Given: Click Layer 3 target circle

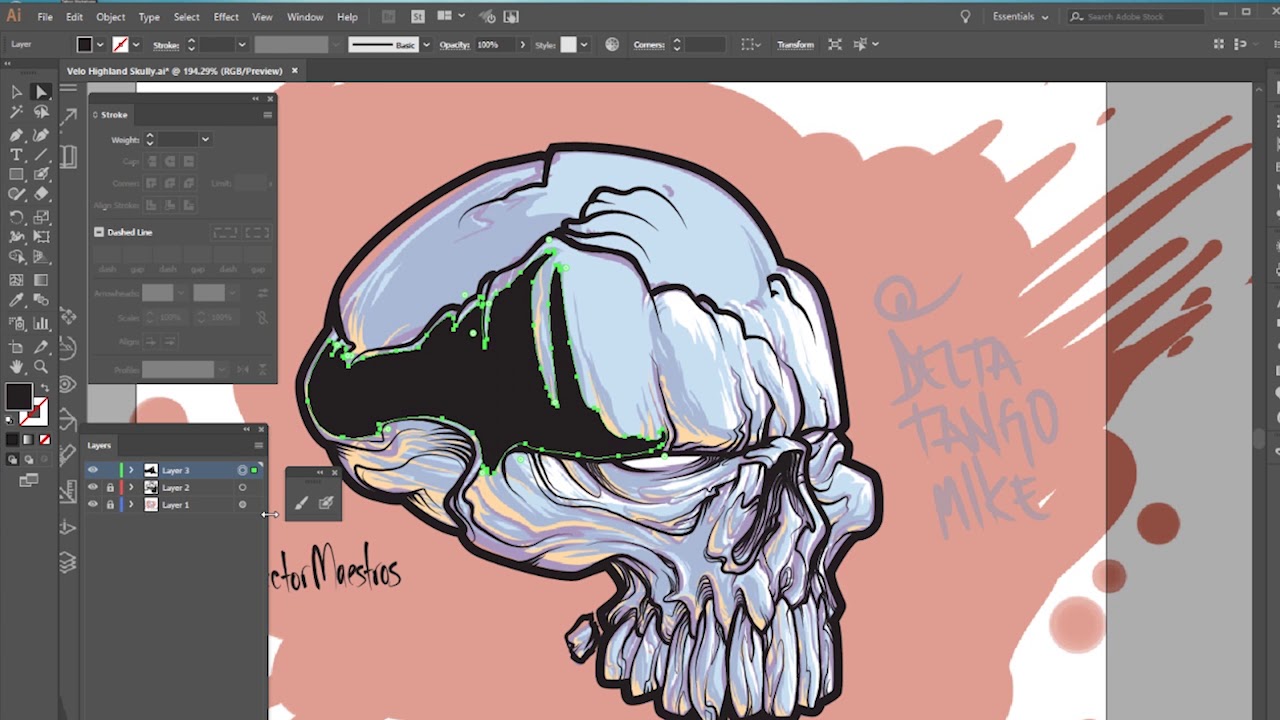Looking at the screenshot, I should click(x=242, y=470).
